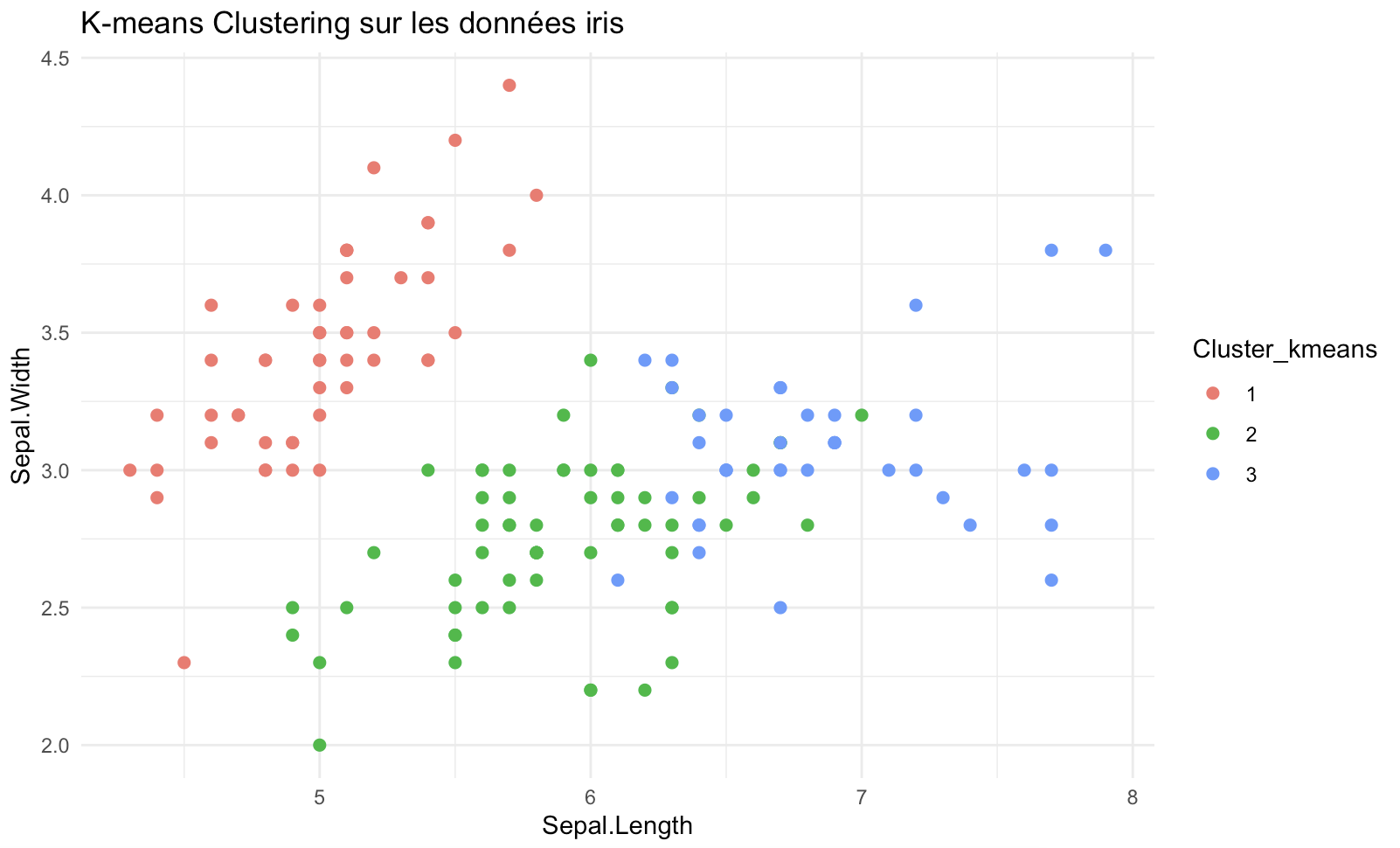1400x848 pixels.
Task: Click the leftmost red data point
Action: point(130,470)
